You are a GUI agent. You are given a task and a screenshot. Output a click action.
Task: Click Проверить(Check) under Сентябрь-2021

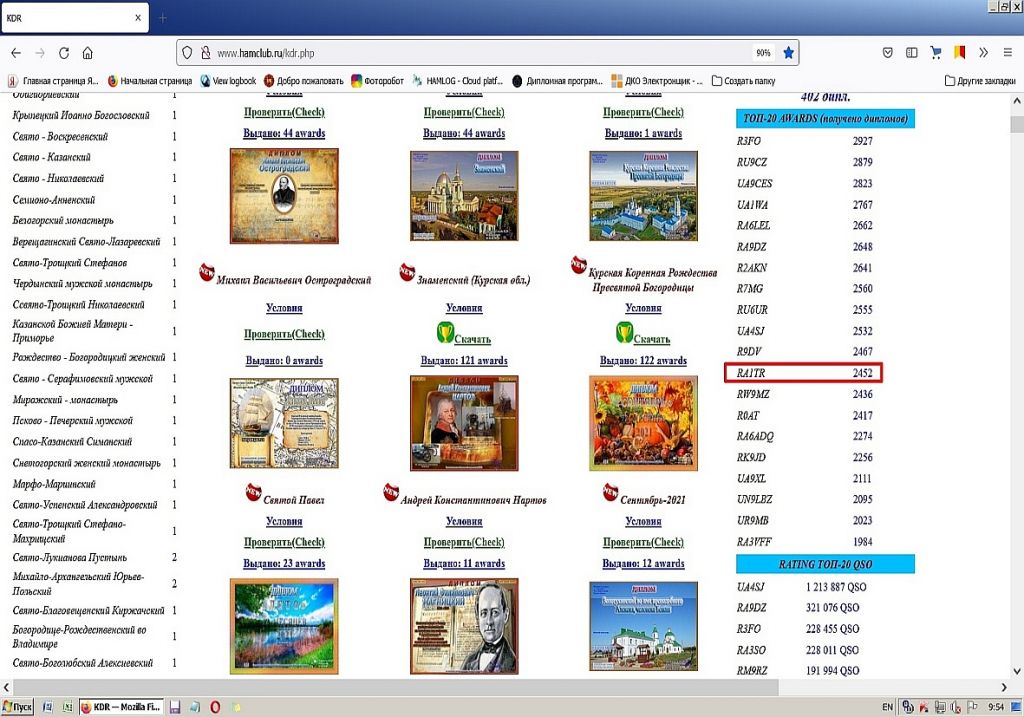643,542
